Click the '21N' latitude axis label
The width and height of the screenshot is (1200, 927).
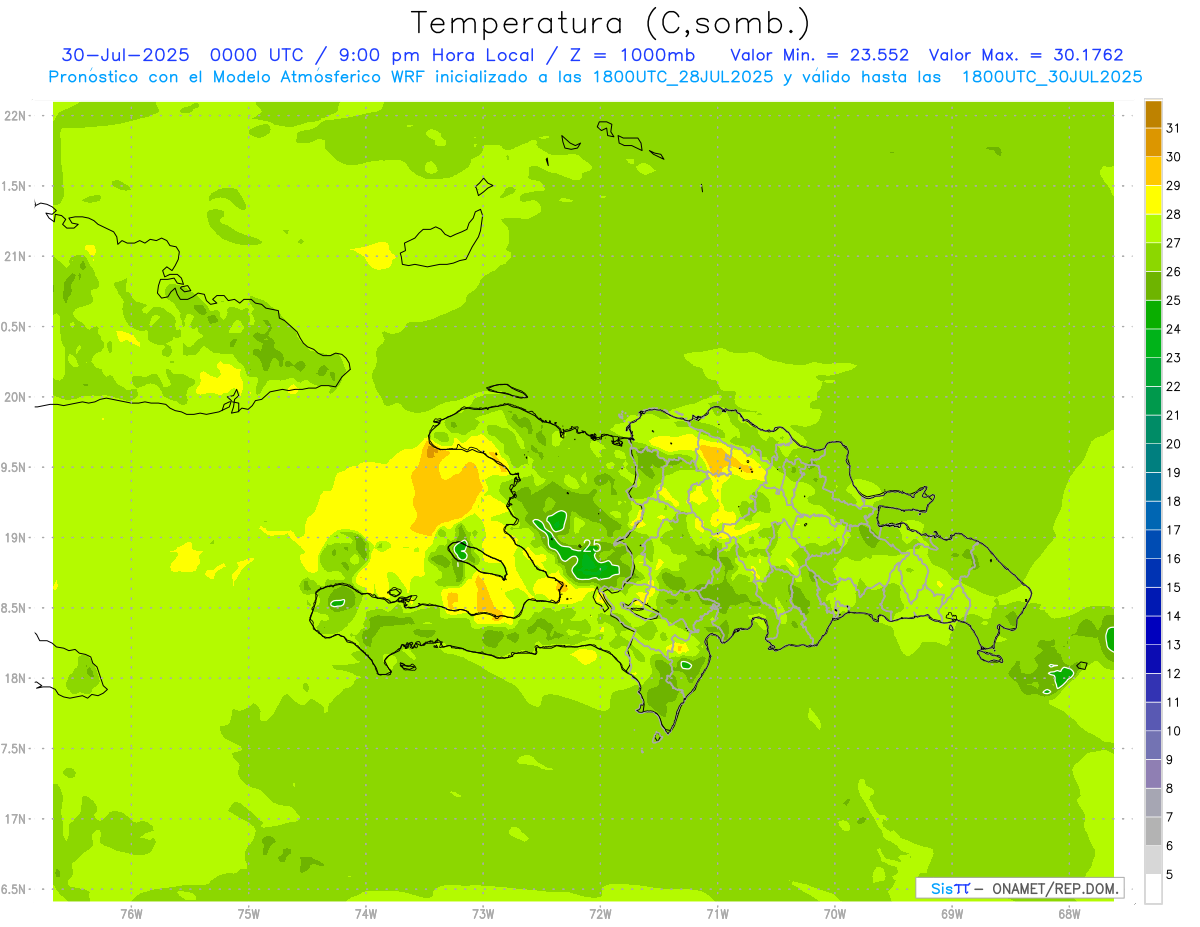[14, 257]
